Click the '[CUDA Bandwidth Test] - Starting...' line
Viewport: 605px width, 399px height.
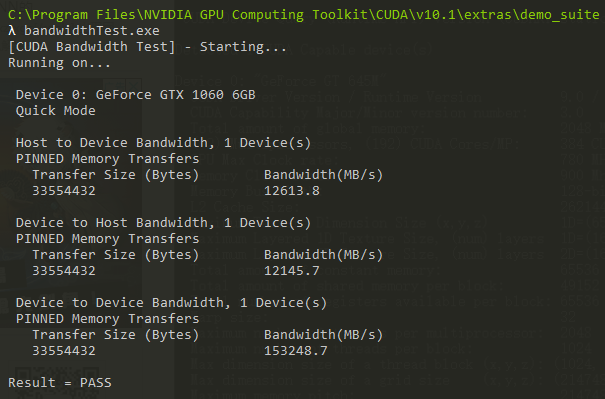147,47
